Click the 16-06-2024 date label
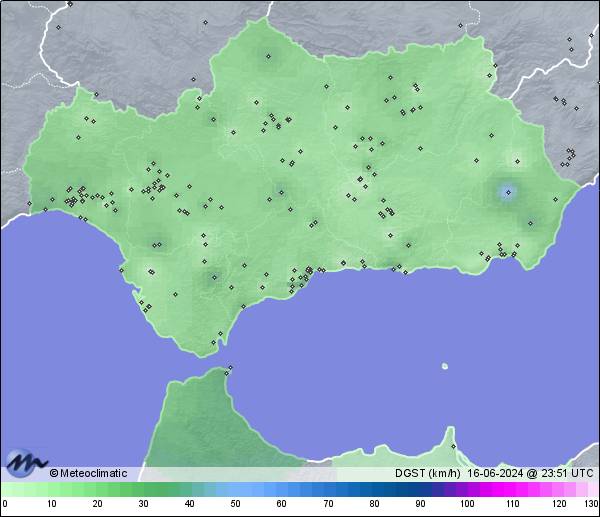Image resolution: width=600 pixels, height=517 pixels. pos(496,473)
